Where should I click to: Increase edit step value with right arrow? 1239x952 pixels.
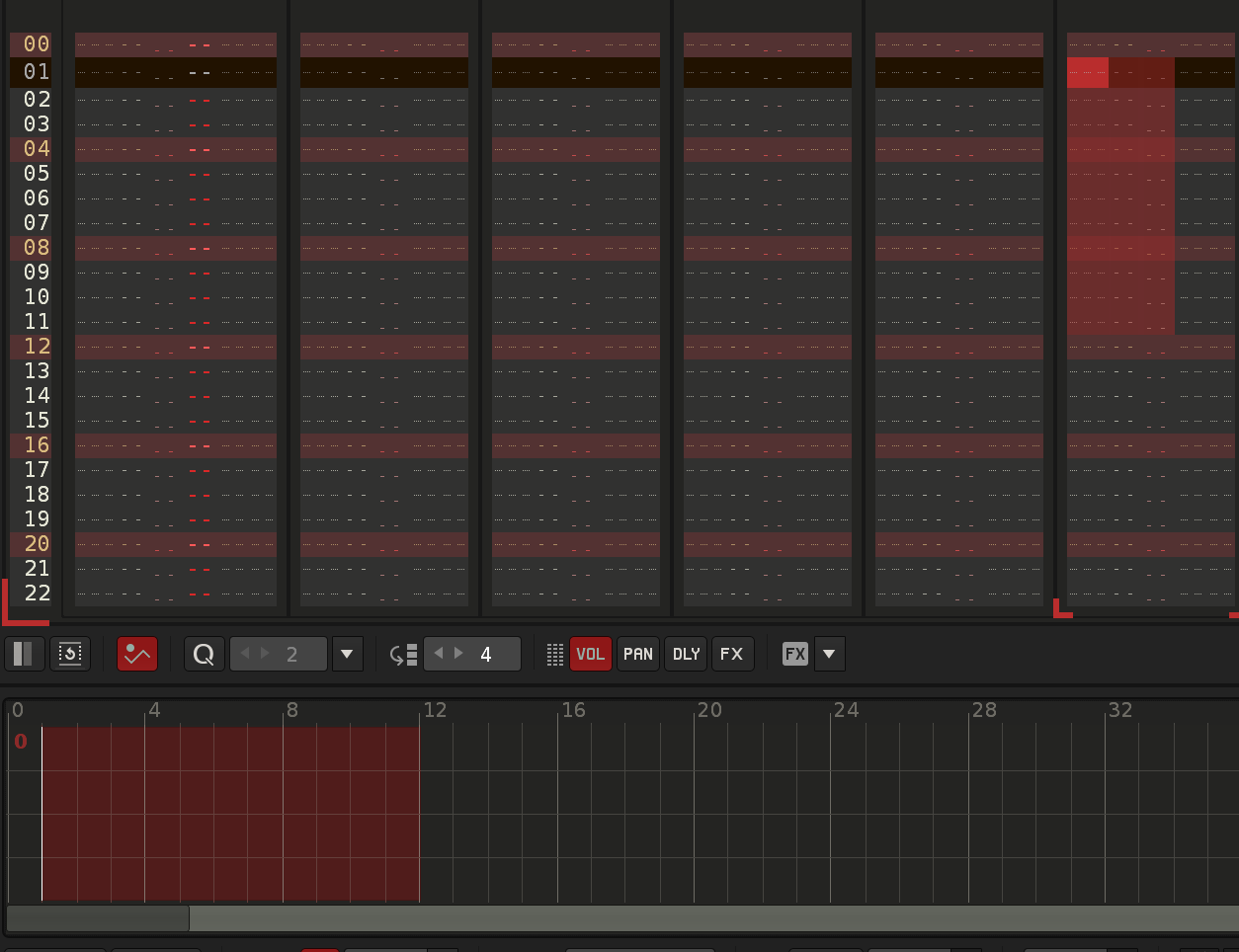[x=458, y=654]
